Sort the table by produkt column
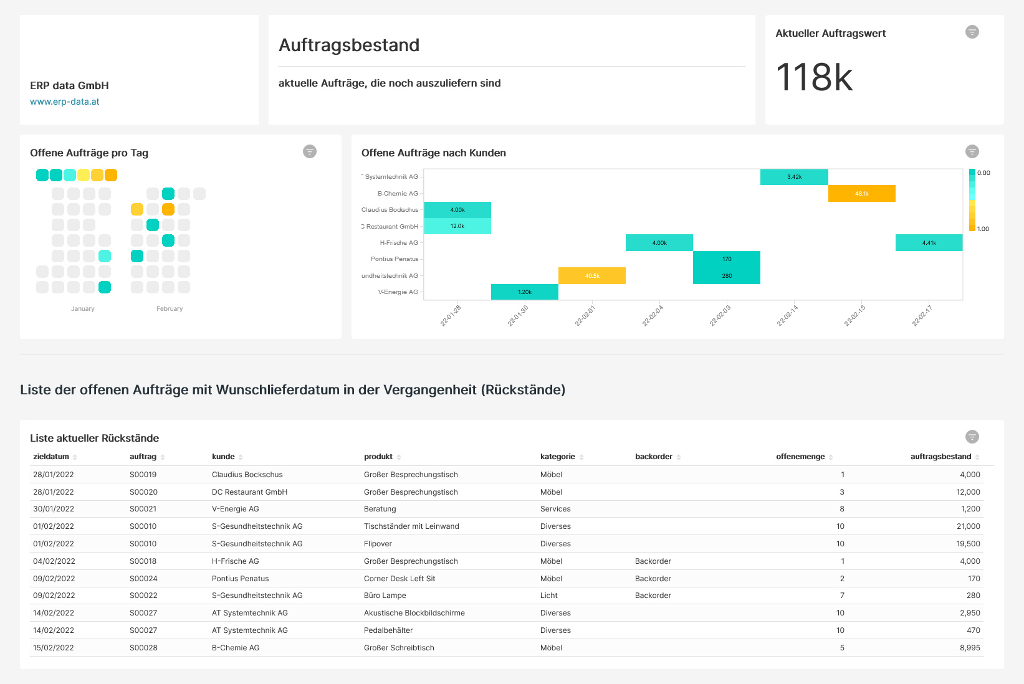This screenshot has height=684, width=1024. [399, 455]
